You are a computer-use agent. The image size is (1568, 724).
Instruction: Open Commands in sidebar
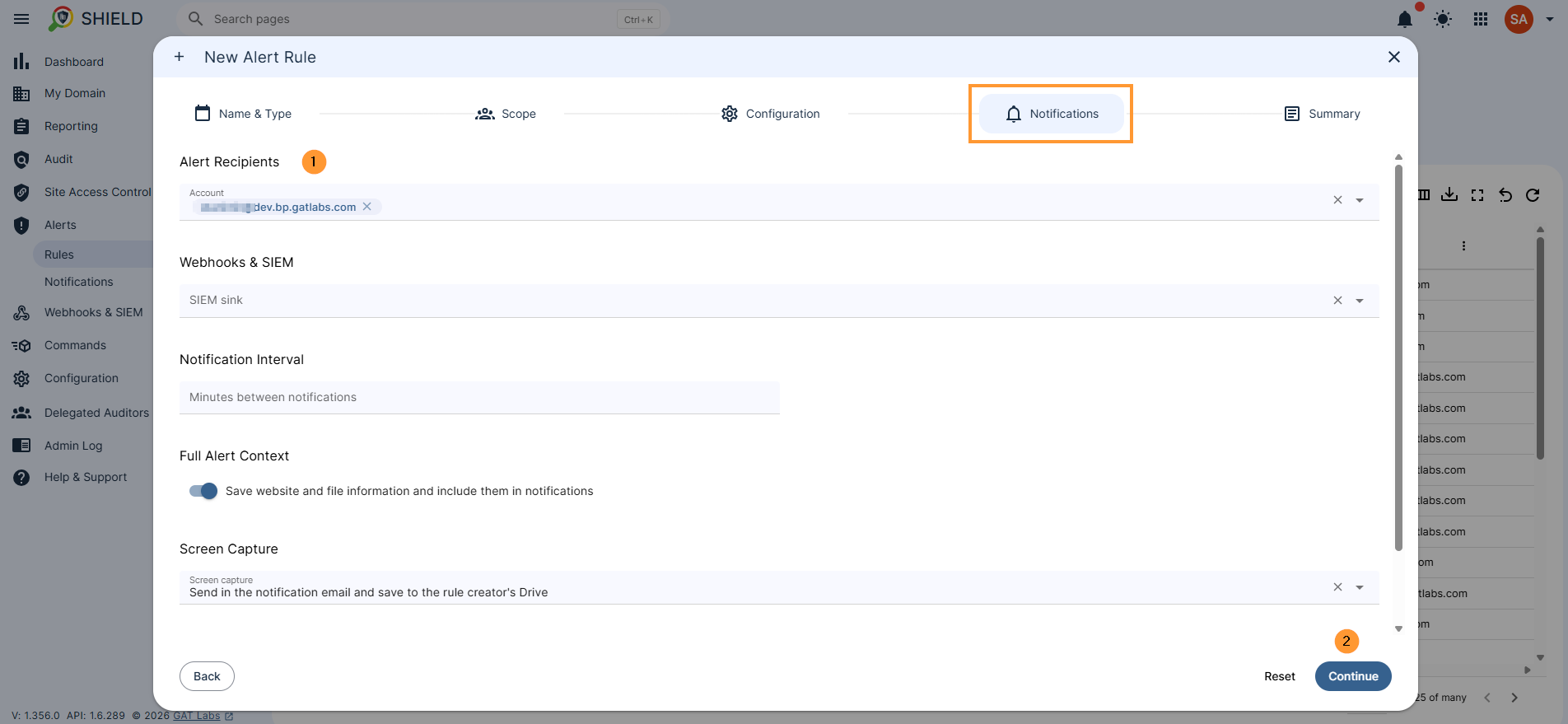(75, 345)
